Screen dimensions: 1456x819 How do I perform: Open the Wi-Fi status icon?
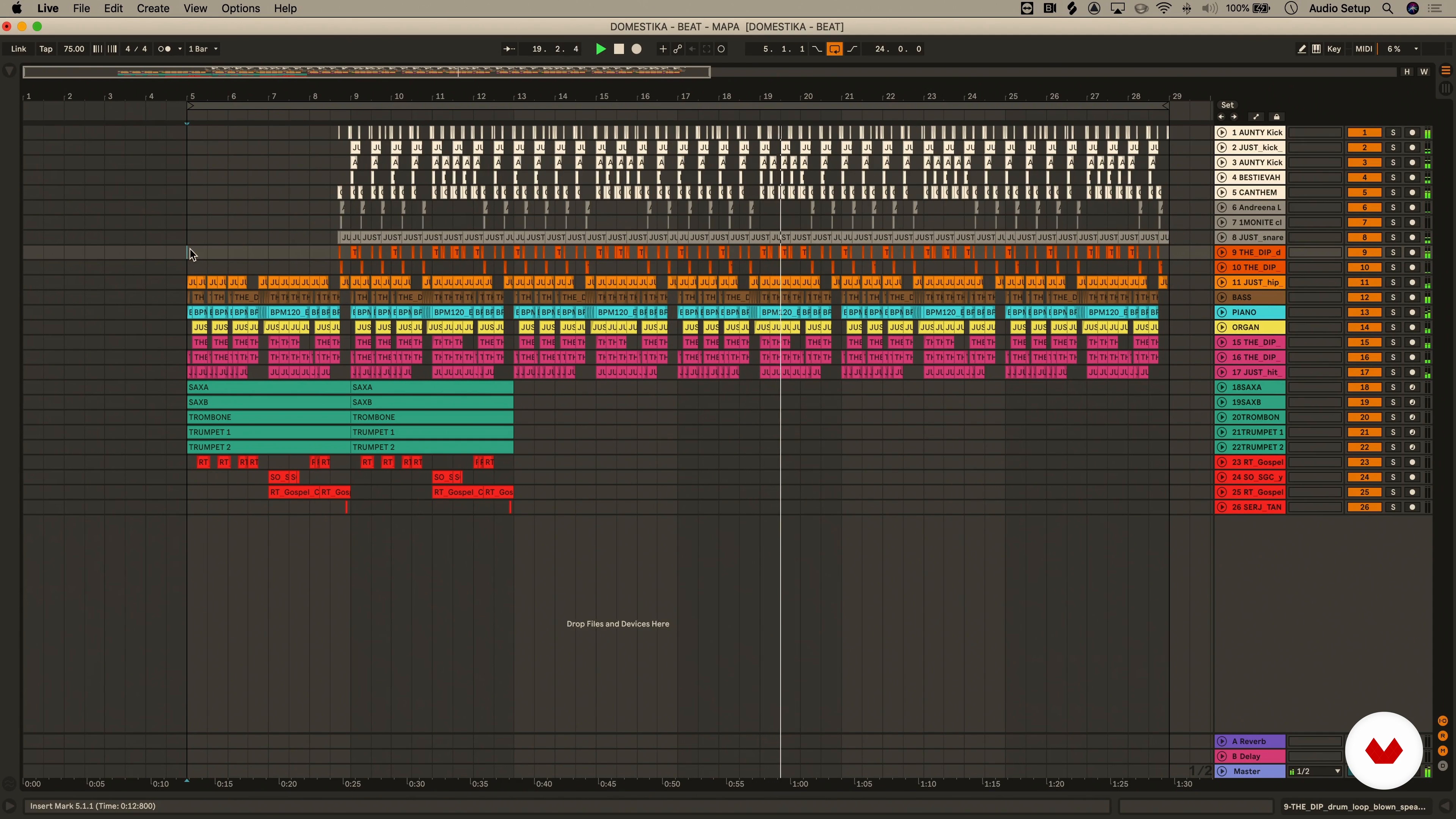point(1164,8)
